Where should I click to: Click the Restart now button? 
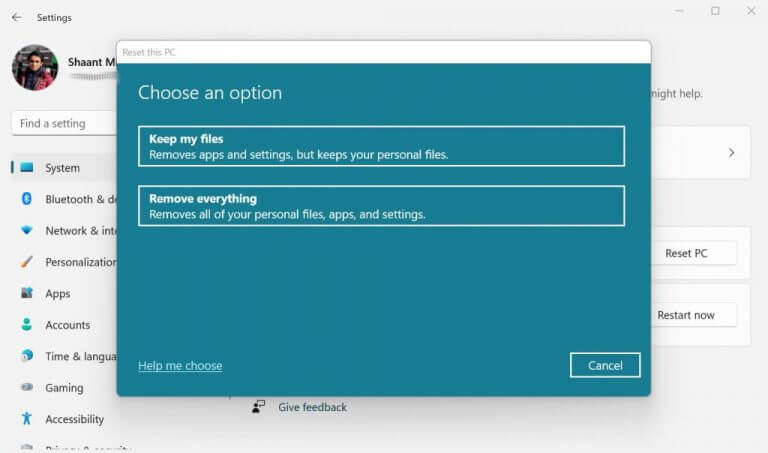[685, 315]
